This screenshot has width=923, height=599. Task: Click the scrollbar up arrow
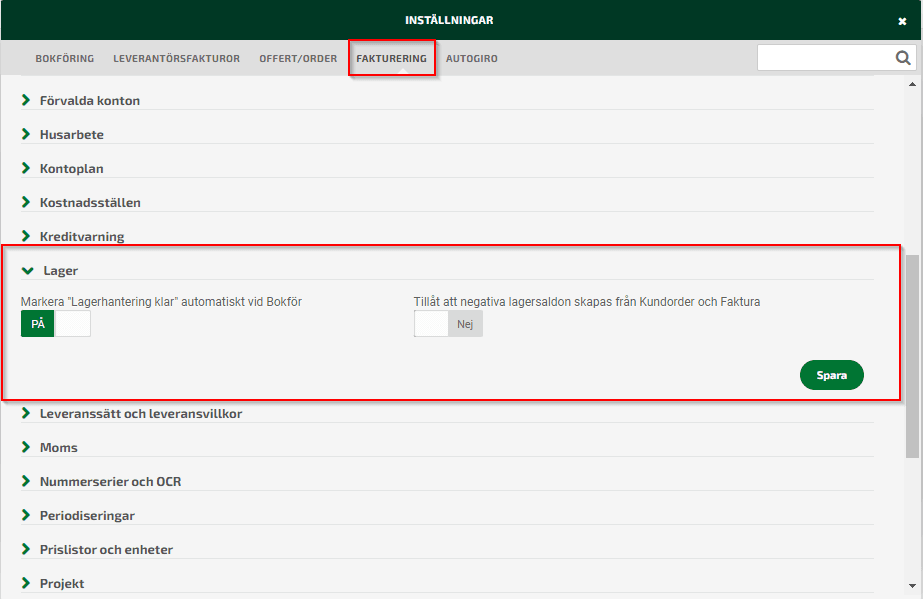(x=912, y=84)
